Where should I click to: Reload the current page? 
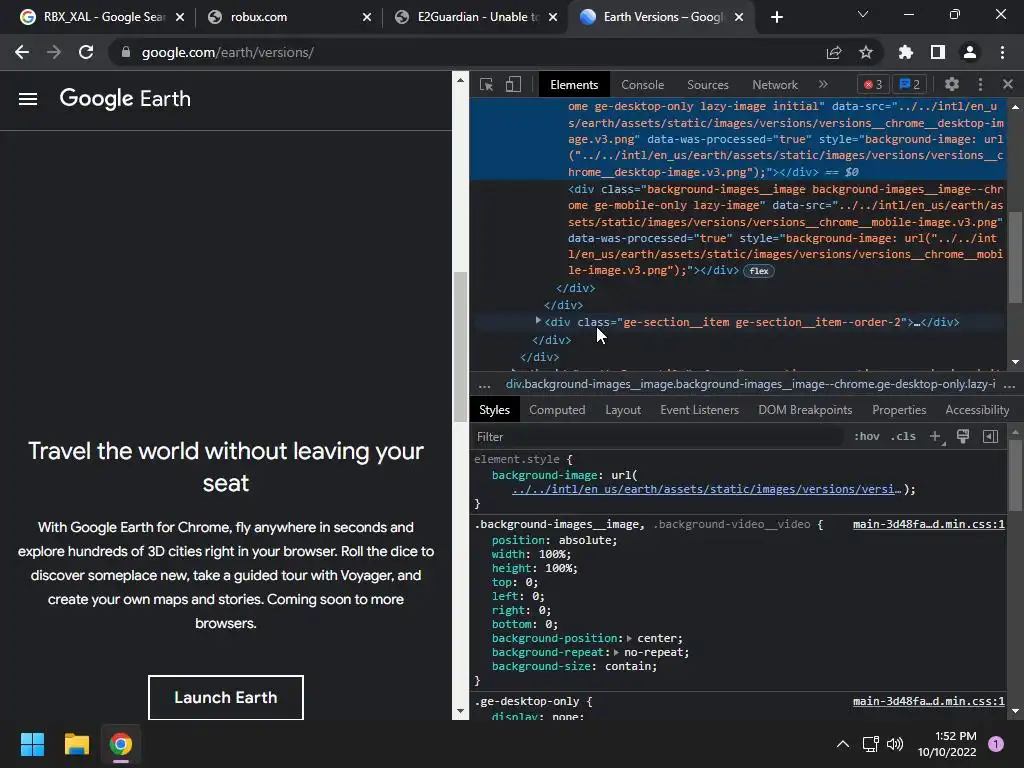86,52
